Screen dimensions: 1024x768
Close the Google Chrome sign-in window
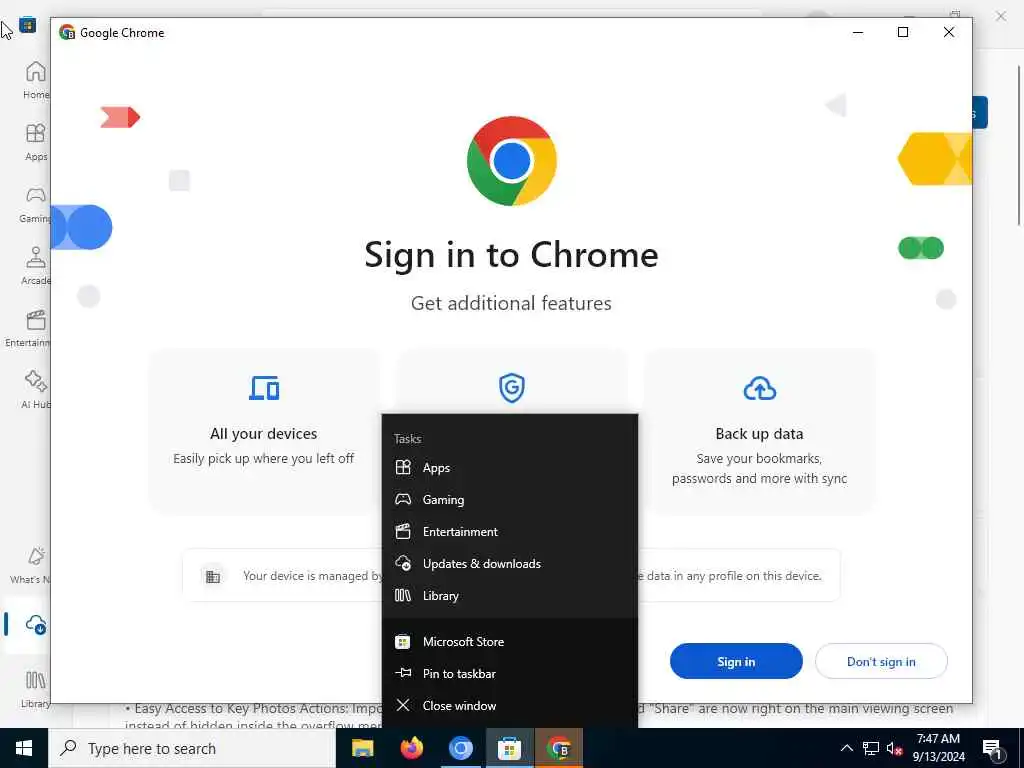click(x=949, y=32)
